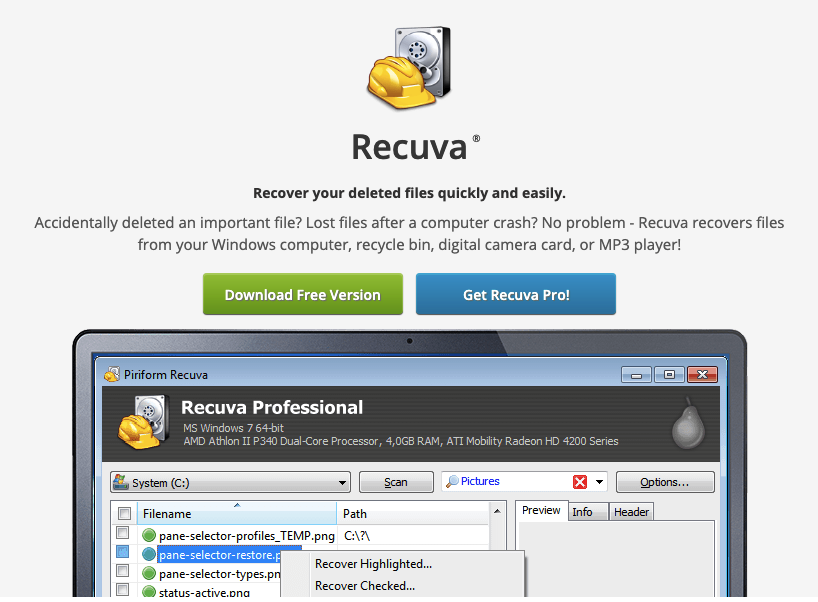Open the System (C:) drive dropdown

[230, 482]
